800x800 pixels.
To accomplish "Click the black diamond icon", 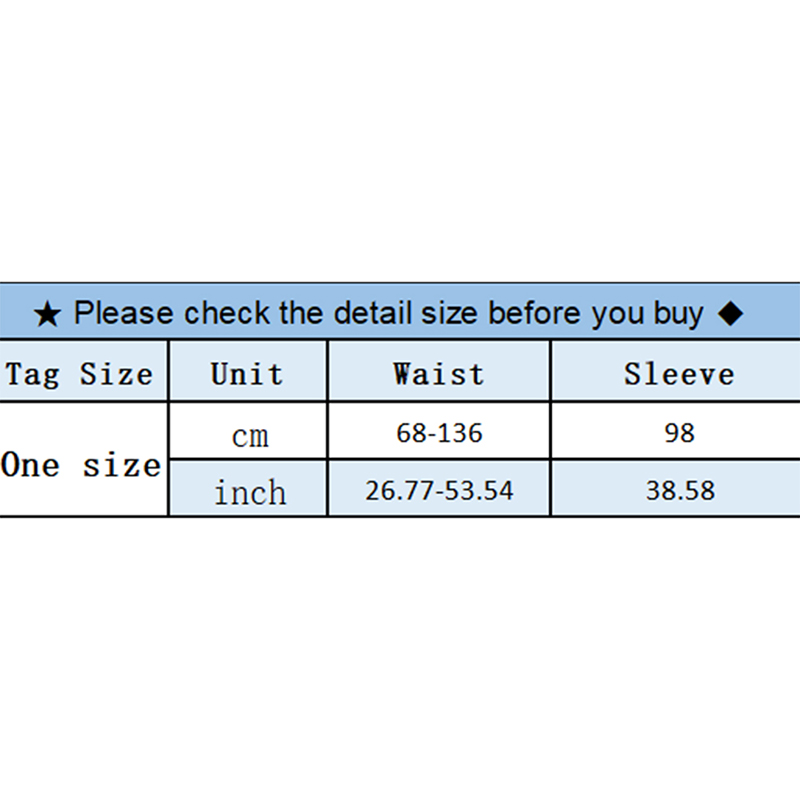I will click(731, 313).
